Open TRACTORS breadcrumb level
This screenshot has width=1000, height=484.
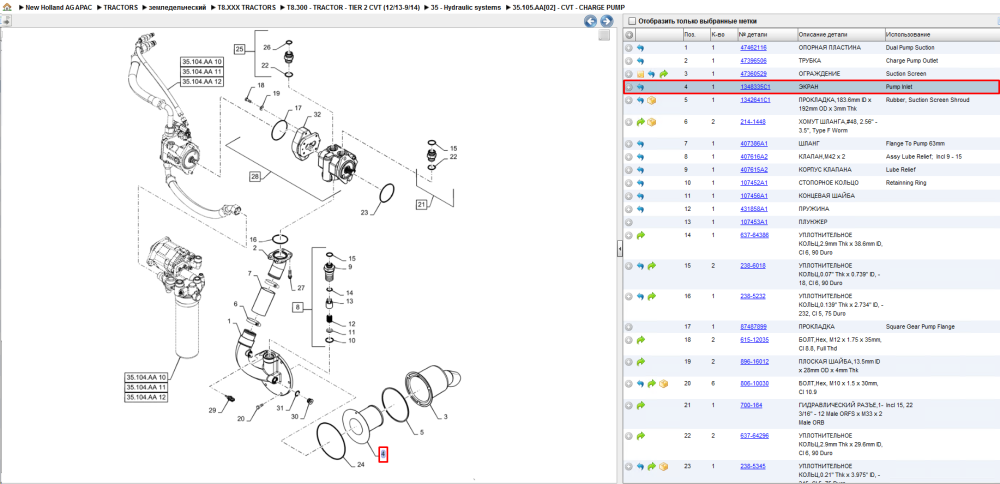[x=121, y=8]
